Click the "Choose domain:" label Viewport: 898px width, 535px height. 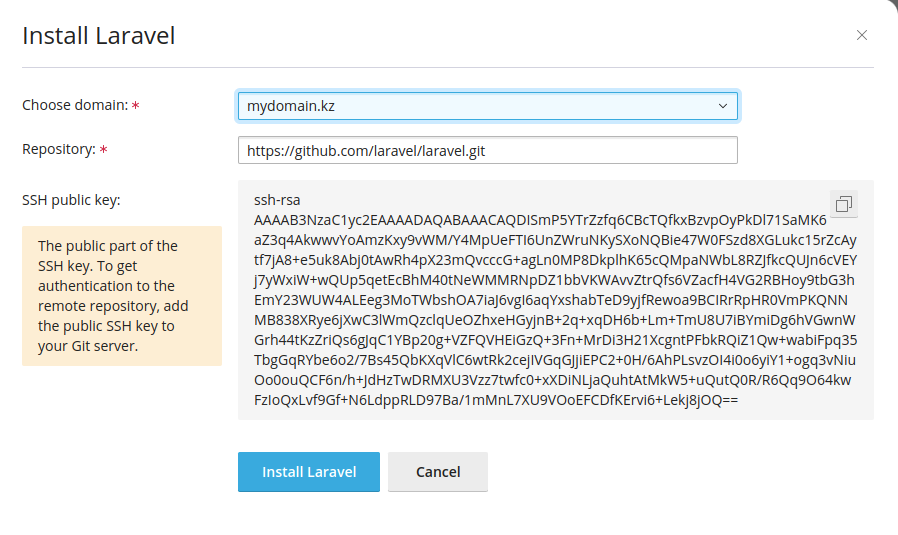[75, 105]
